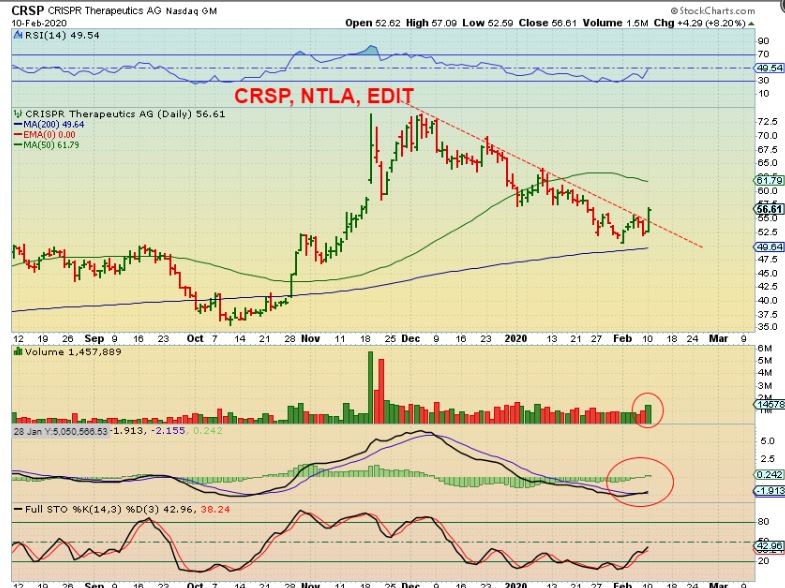The image size is (785, 588).
Task: Click the 72.5 price axis label
Action: 768,122
